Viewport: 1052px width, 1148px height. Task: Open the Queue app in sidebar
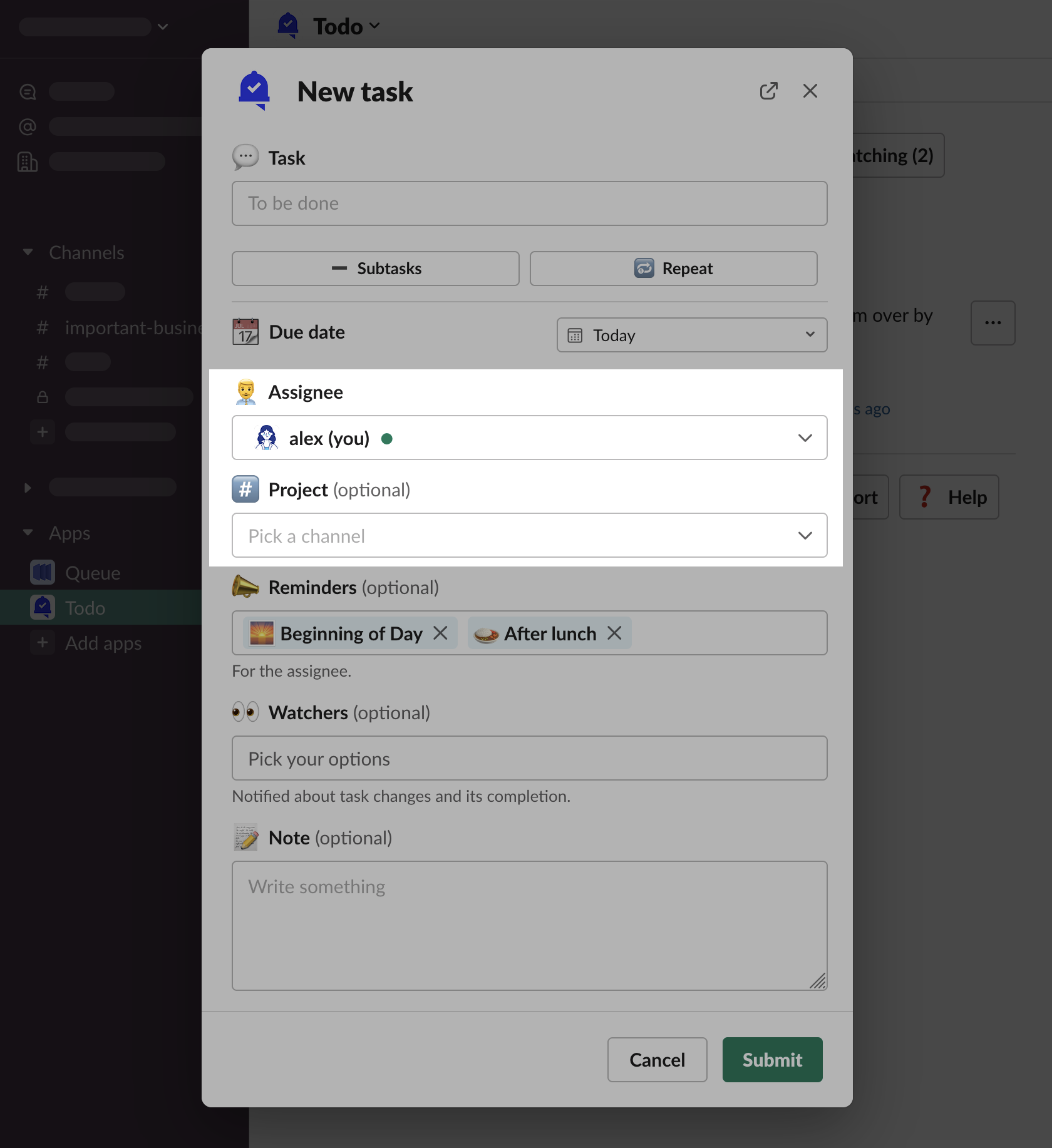coord(93,573)
